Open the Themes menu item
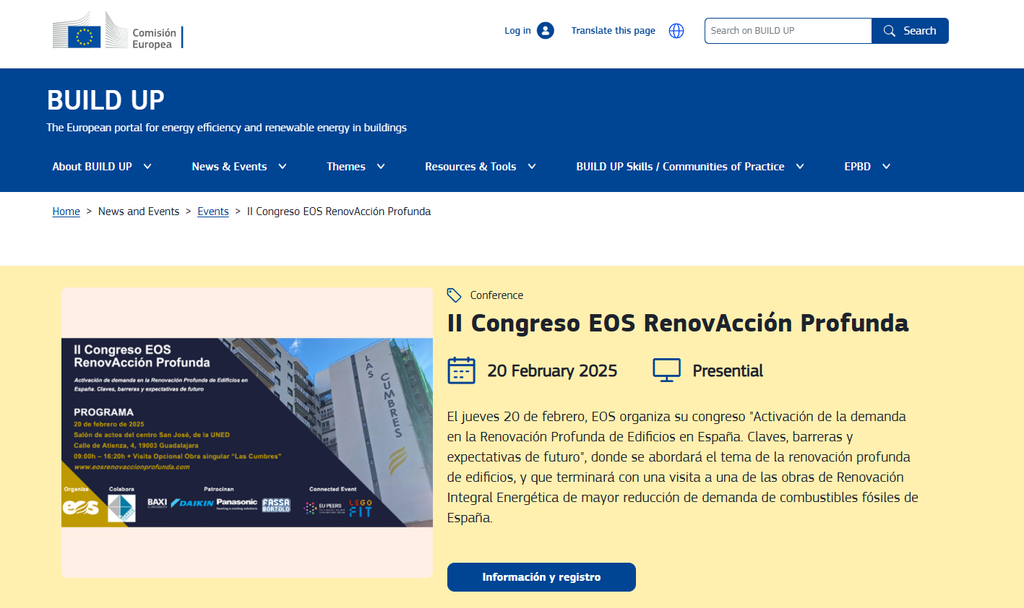This screenshot has height=608, width=1024. point(346,167)
